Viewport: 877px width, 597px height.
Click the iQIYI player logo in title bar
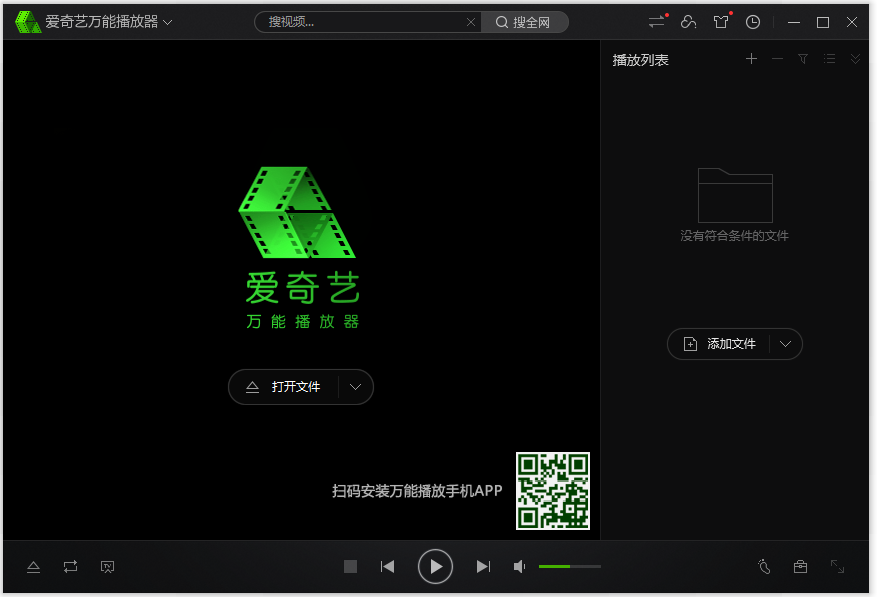point(27,22)
